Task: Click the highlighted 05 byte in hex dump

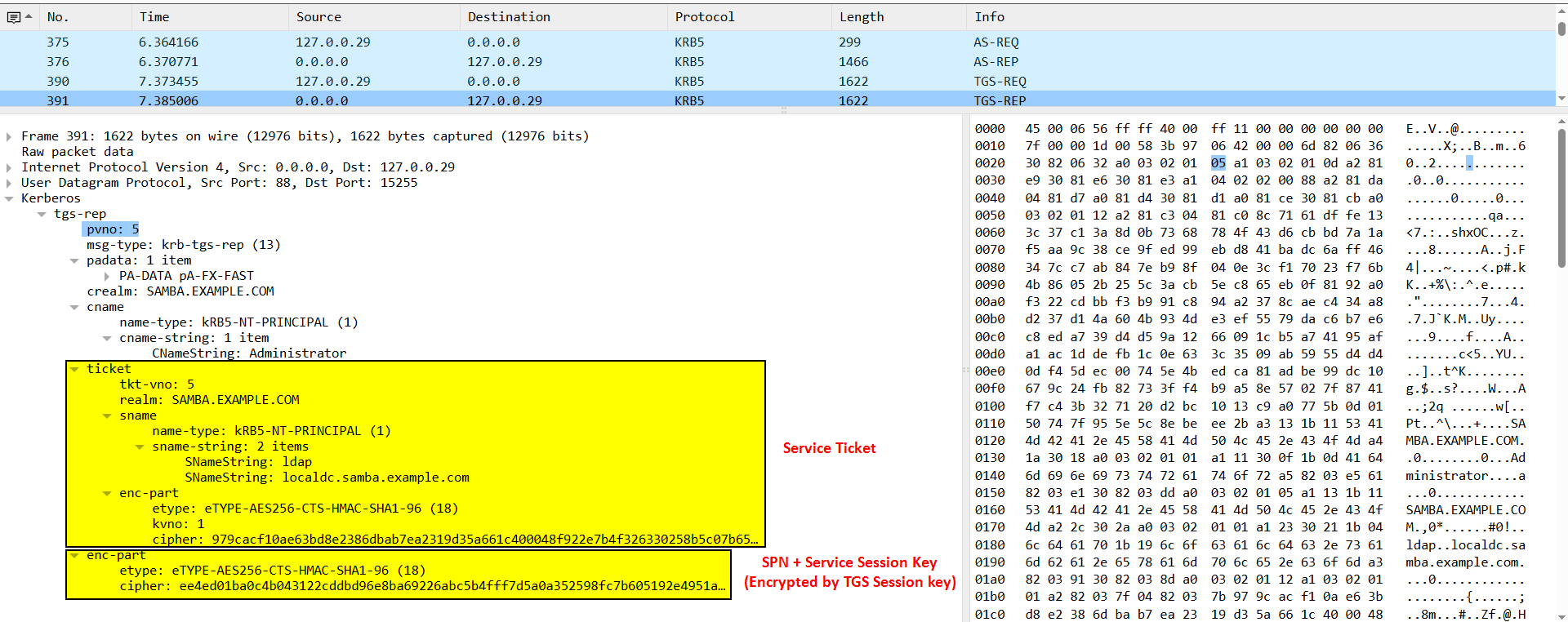Action: 1218,163
